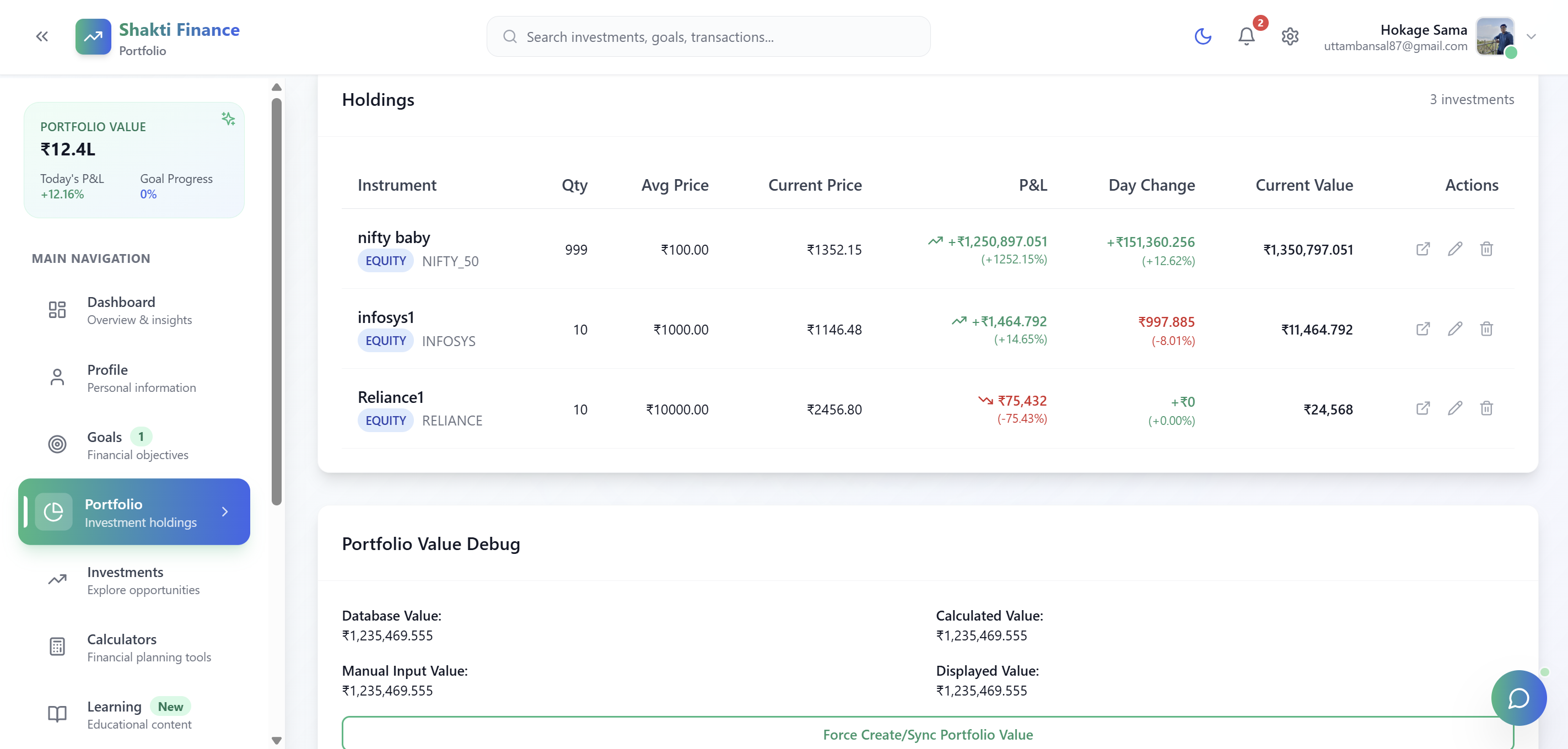Open Reliance1 holding in external view
This screenshot has width=1568, height=749.
[x=1422, y=408]
